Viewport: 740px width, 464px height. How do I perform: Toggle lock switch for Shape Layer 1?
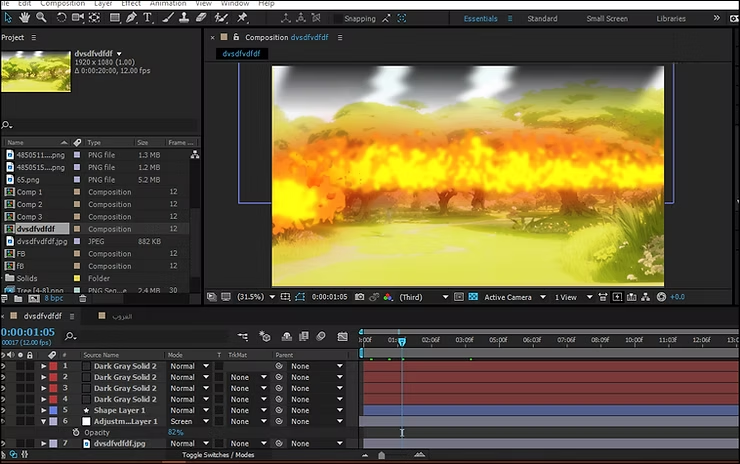(x=30, y=410)
